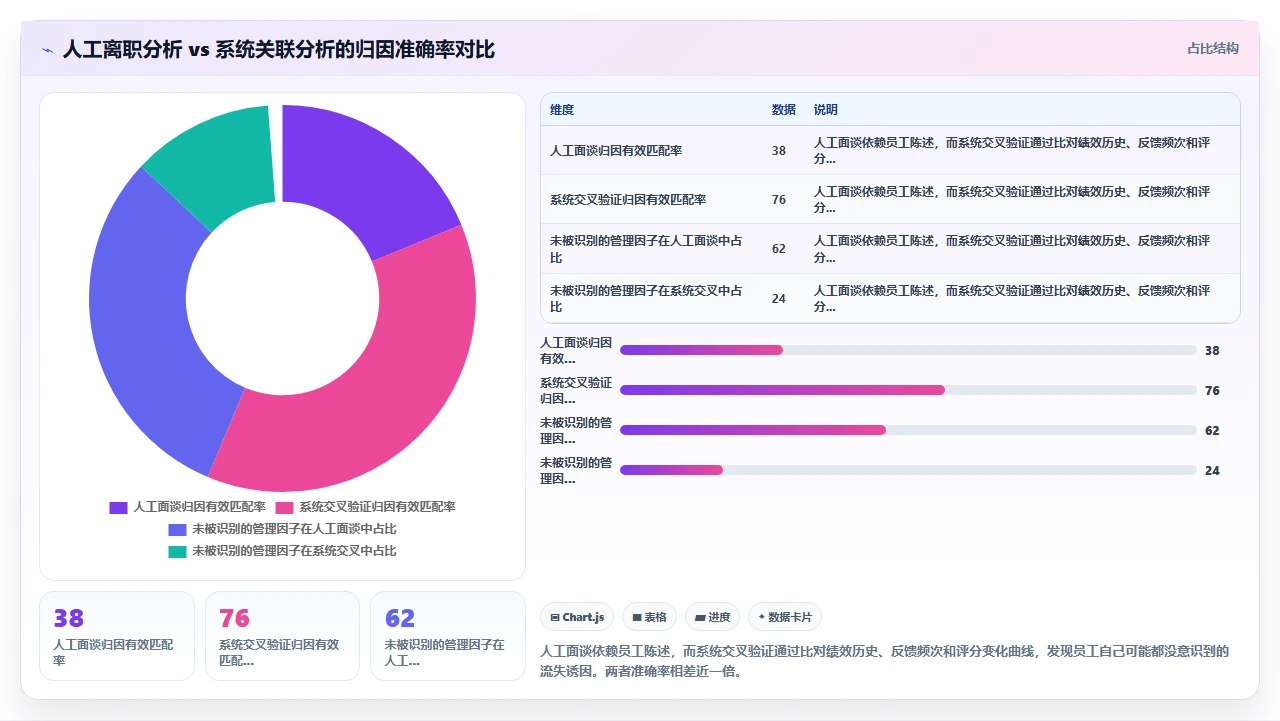Click the progress bar valued 24

908,470
